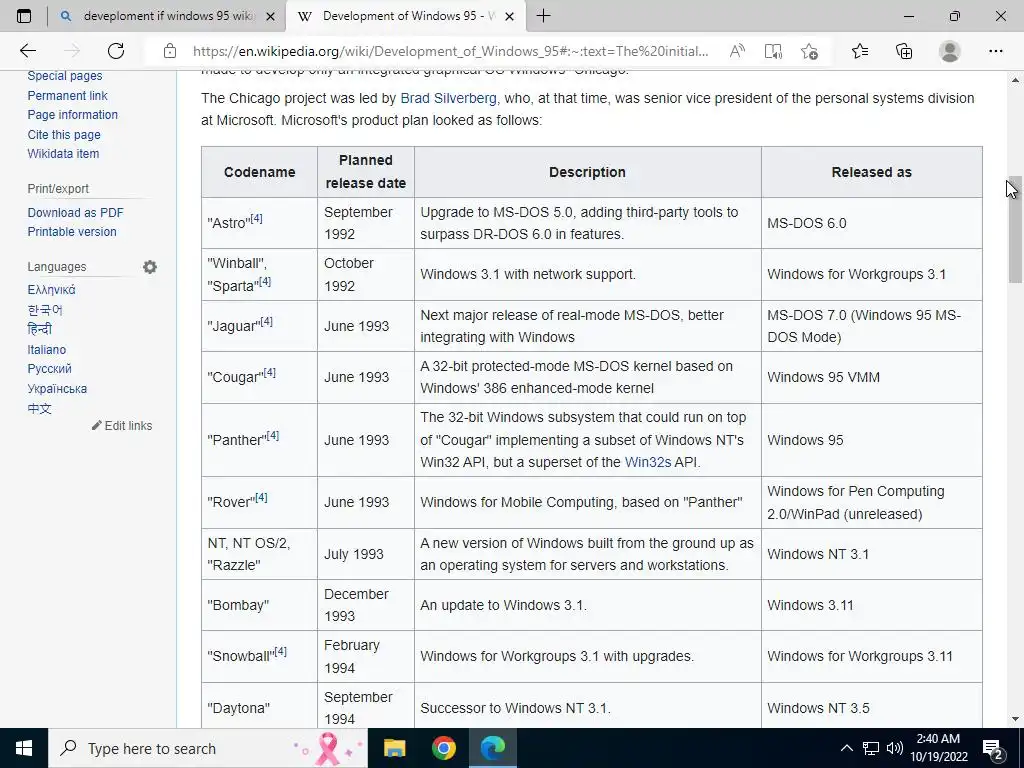Viewport: 1024px width, 768px height.
Task: Click the "Bombay" codename cell
Action: 259,605
